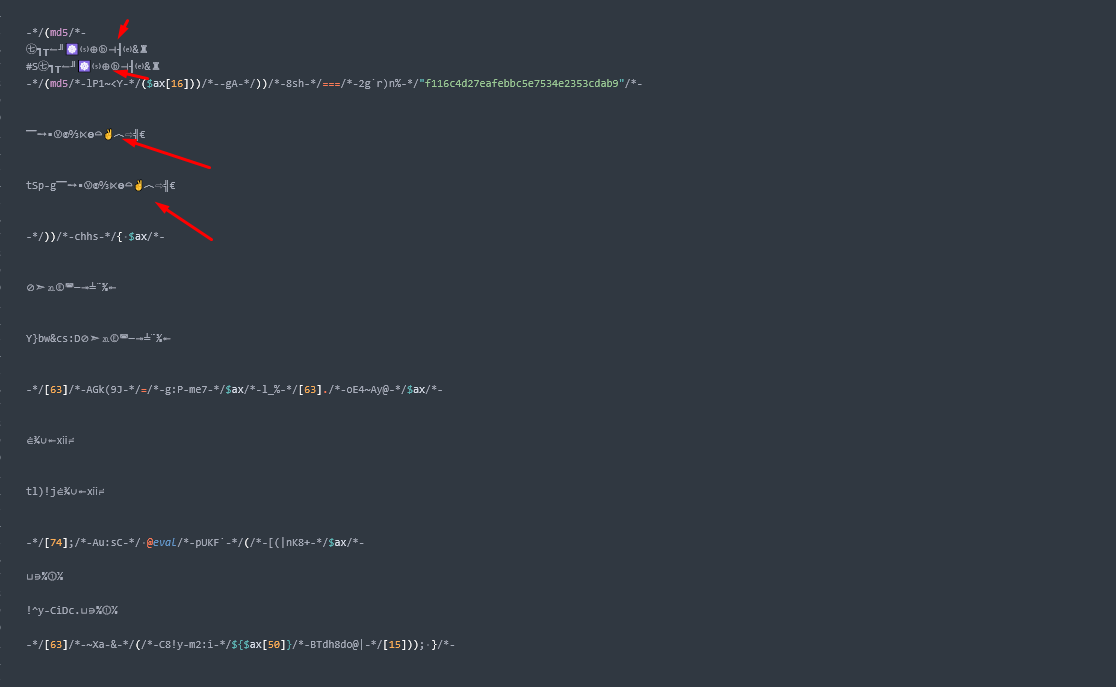Click the "@eval" function call
The height and width of the screenshot is (687, 1116).
tap(162, 542)
